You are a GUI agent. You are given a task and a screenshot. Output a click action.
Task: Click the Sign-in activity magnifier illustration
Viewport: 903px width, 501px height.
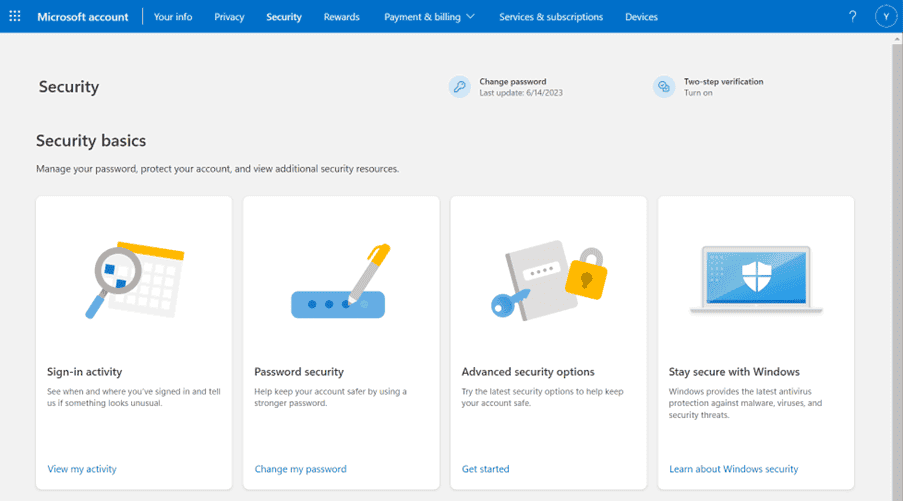click(x=135, y=280)
